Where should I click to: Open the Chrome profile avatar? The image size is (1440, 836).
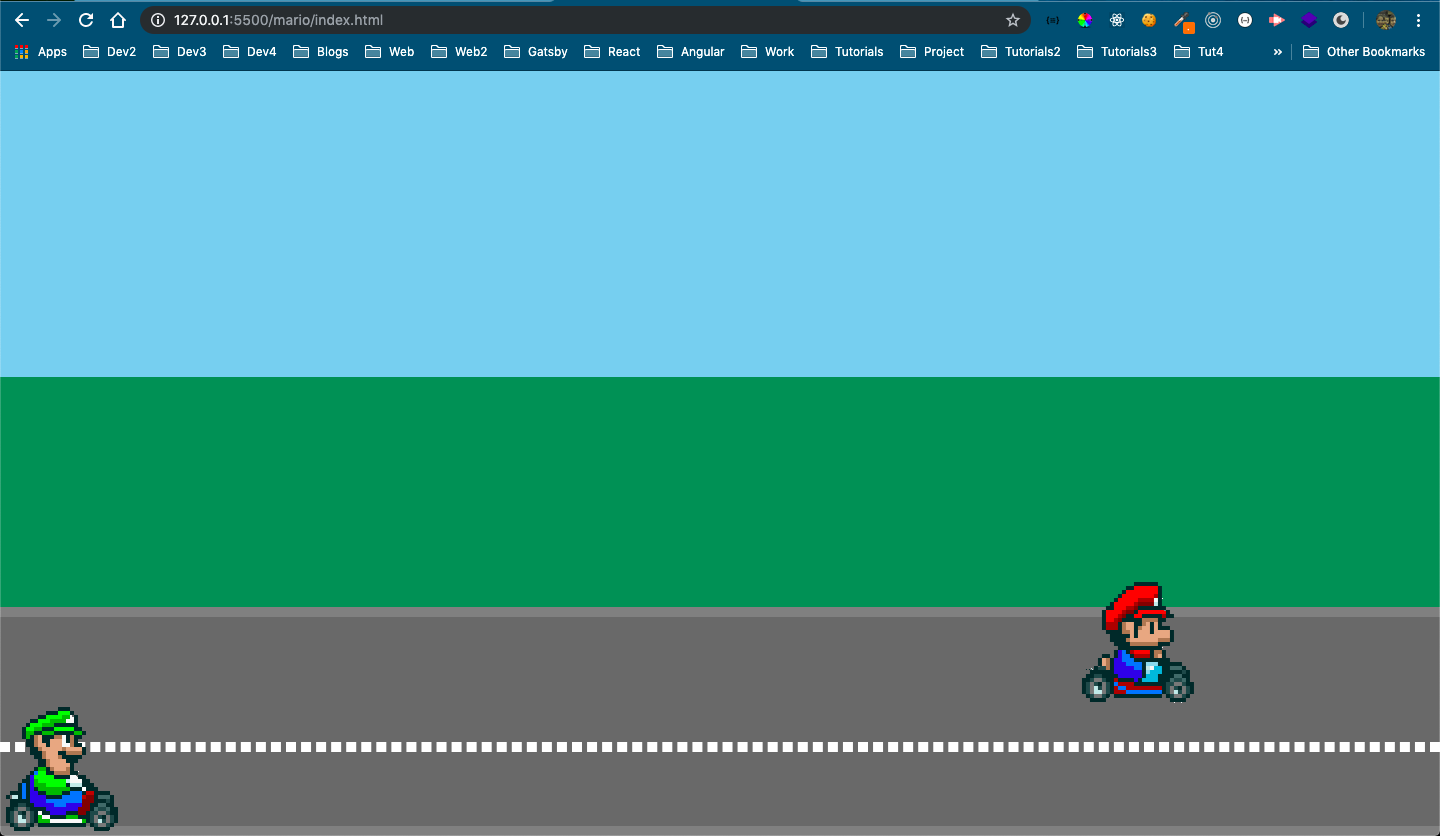pyautogui.click(x=1386, y=20)
